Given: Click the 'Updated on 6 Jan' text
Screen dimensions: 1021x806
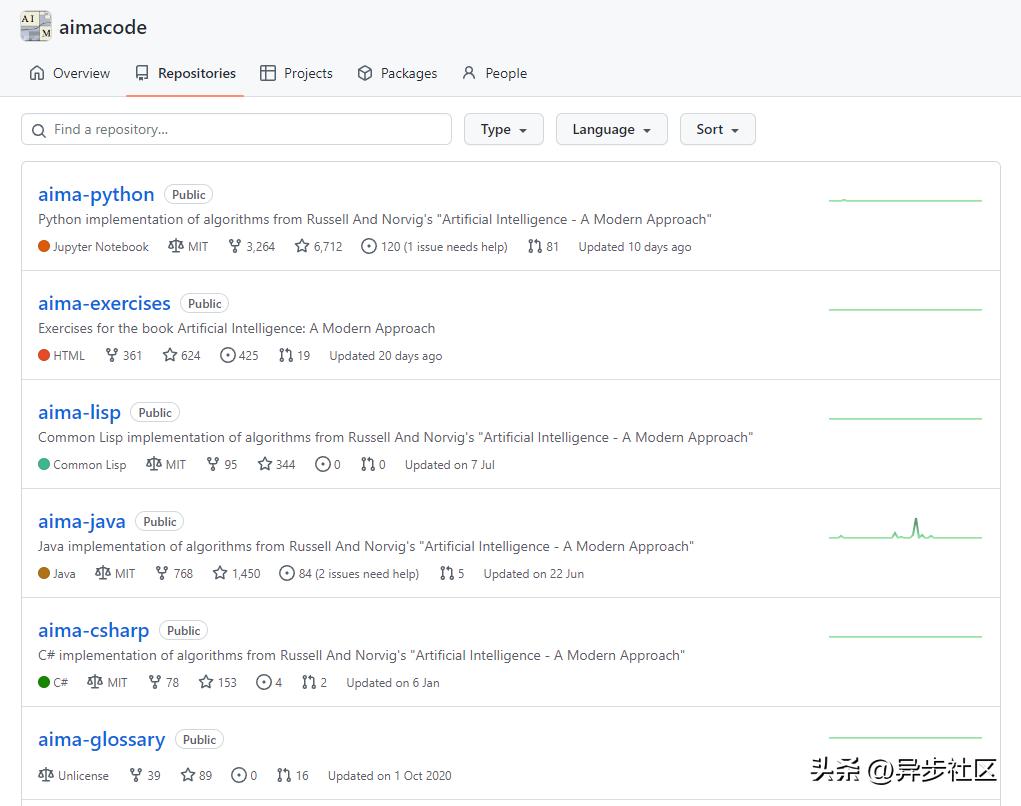Looking at the screenshot, I should click(x=393, y=683).
